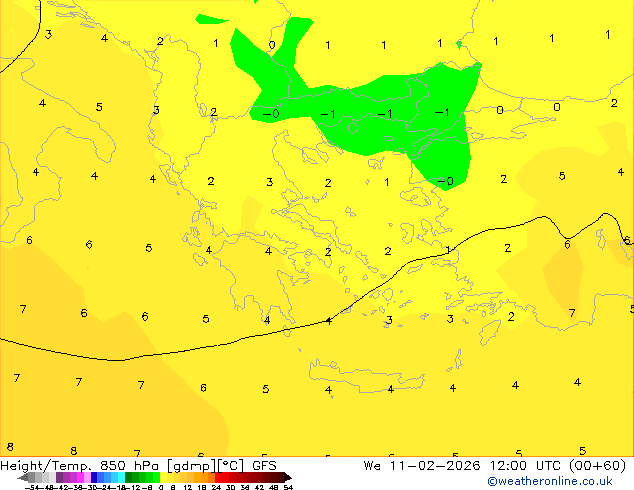Viewport: 634px width, 490px height.
Task: Click the "8" temperature value in the bottom-left corner
Action: (x=10, y=447)
